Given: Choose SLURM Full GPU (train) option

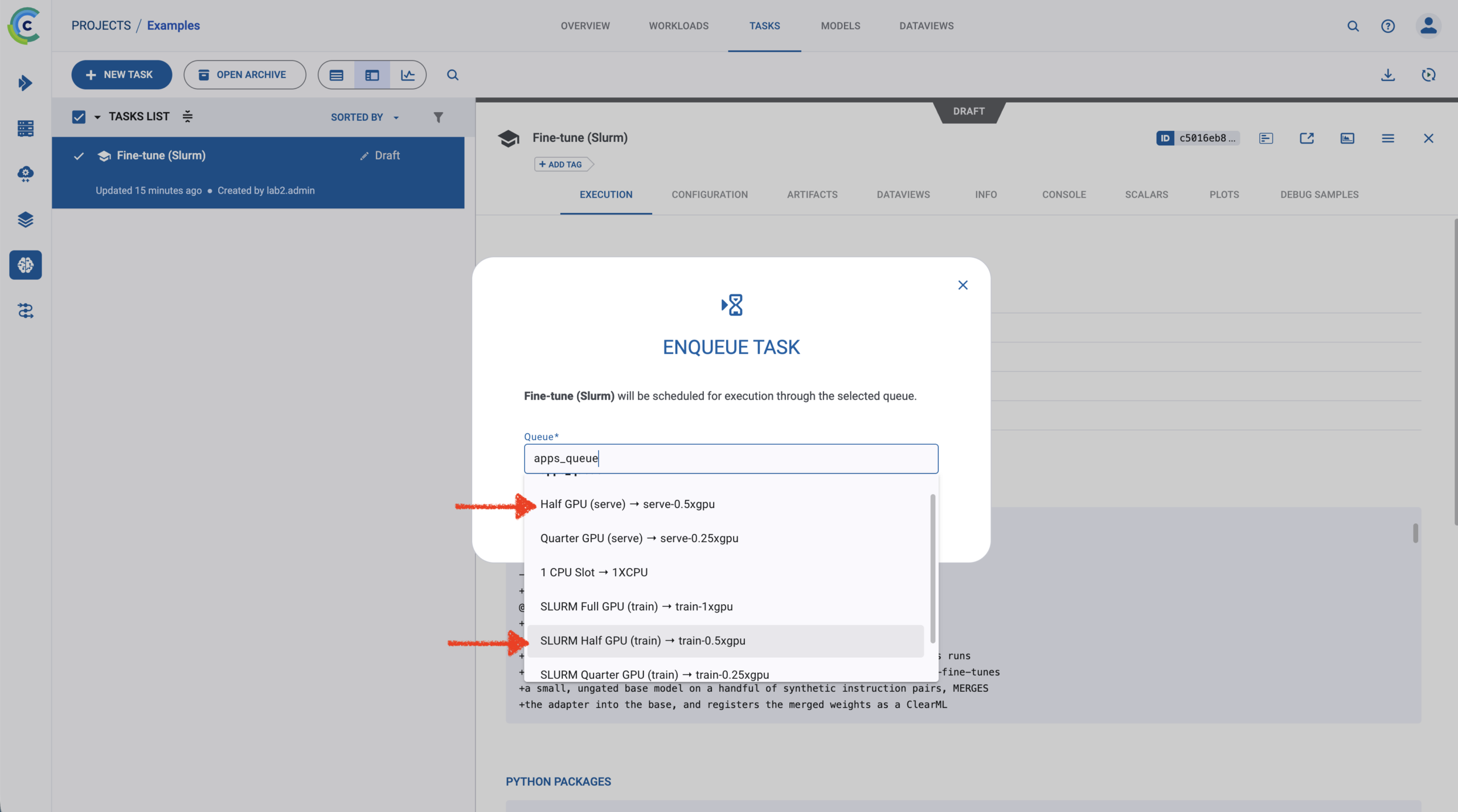Looking at the screenshot, I should (x=726, y=607).
